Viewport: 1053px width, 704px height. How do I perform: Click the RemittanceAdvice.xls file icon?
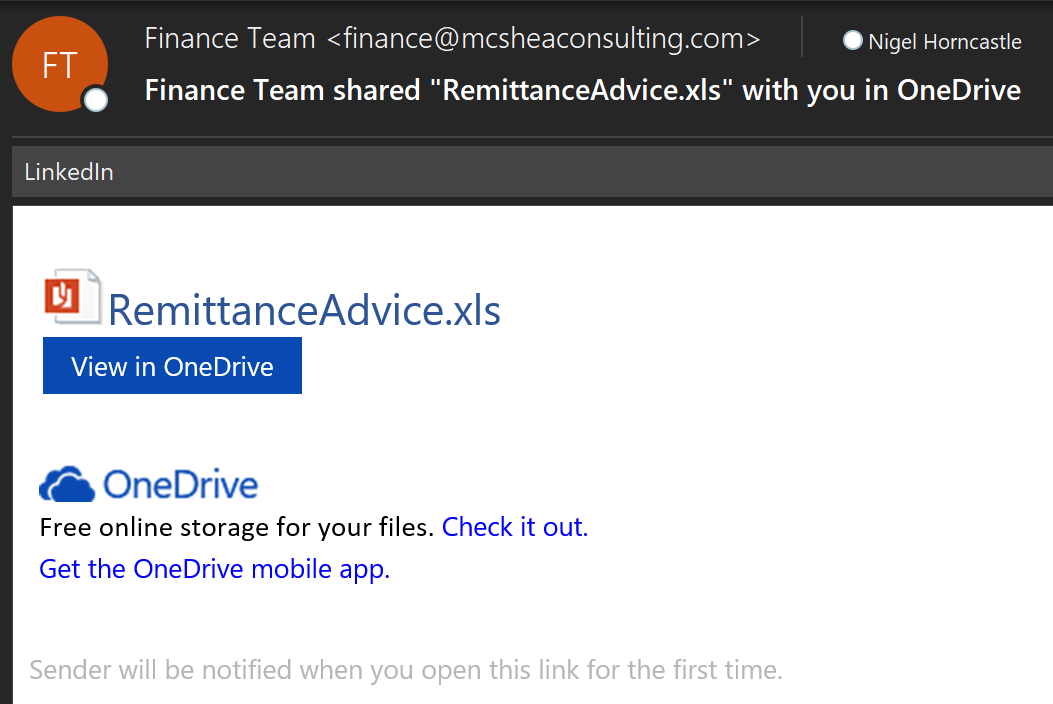(73, 297)
